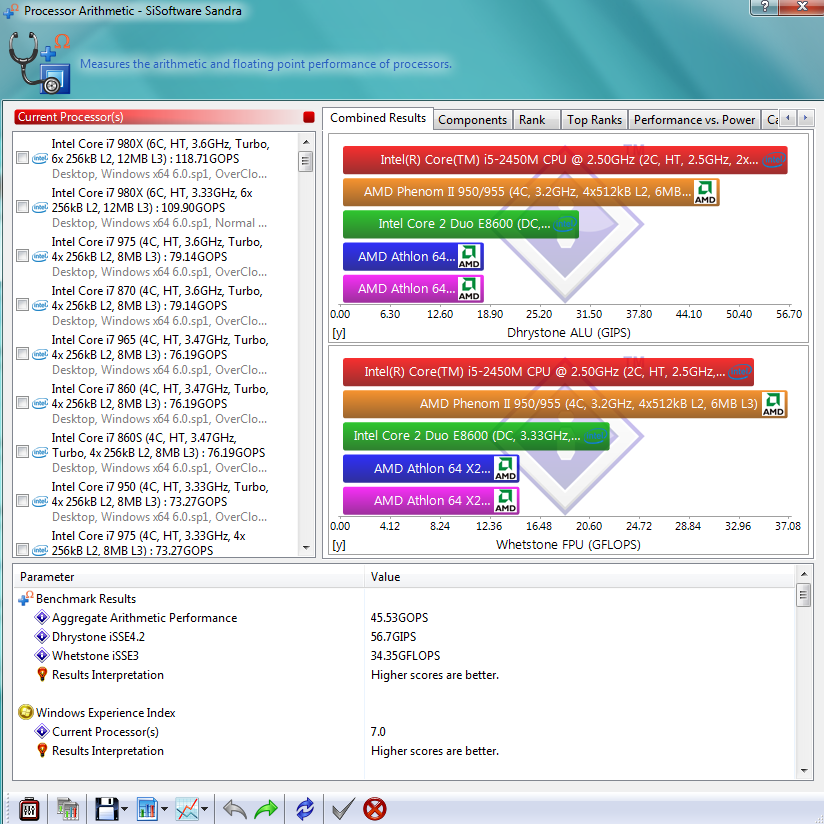Select the 45.53GOPS aggregate value
The width and height of the screenshot is (824, 824).
click(399, 617)
